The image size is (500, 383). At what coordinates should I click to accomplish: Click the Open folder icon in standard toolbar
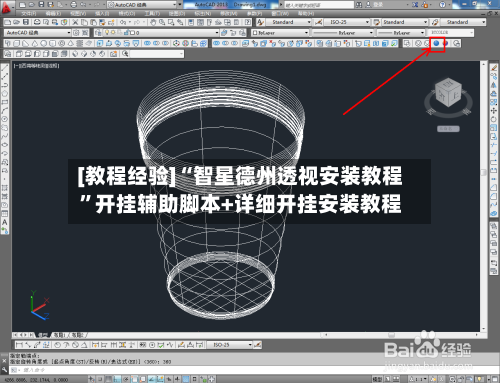[x=16, y=22]
